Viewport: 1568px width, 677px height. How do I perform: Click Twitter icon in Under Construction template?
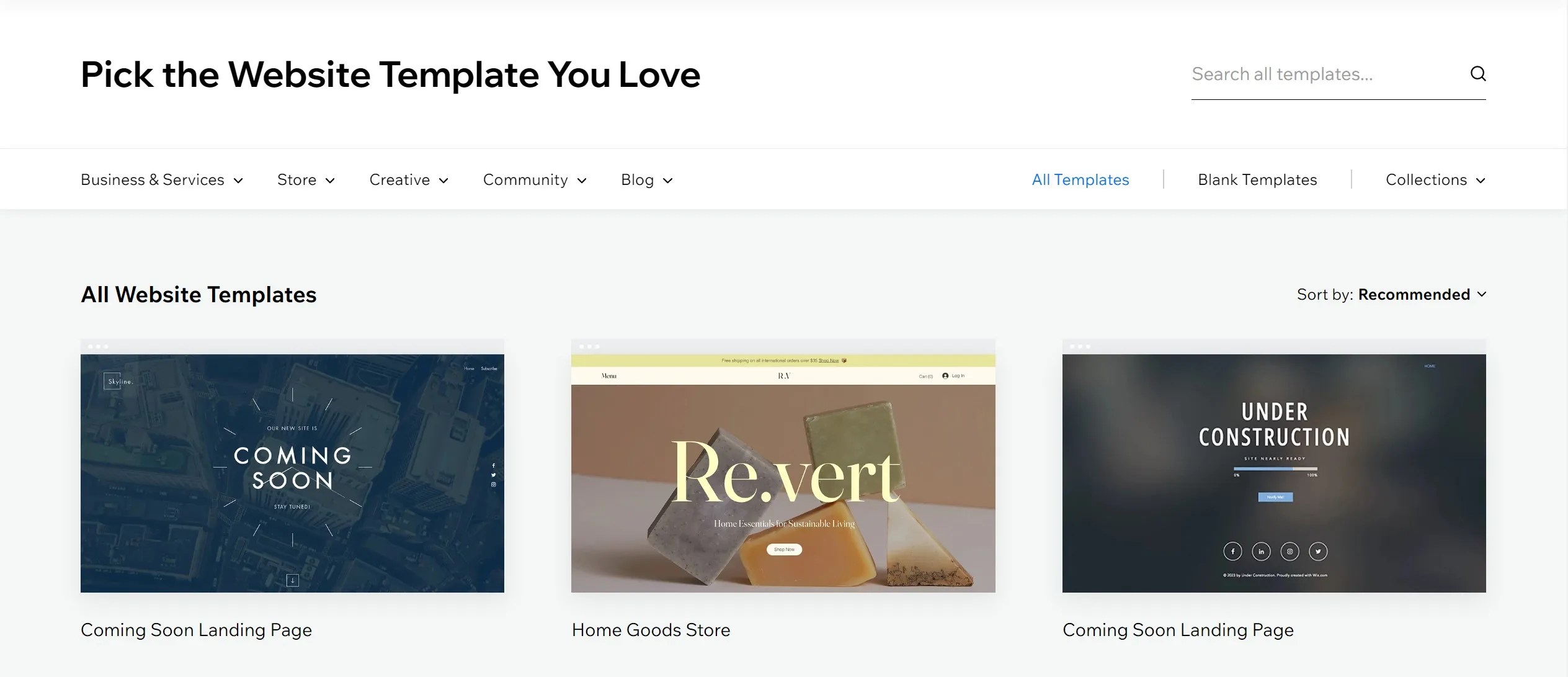(x=1318, y=551)
